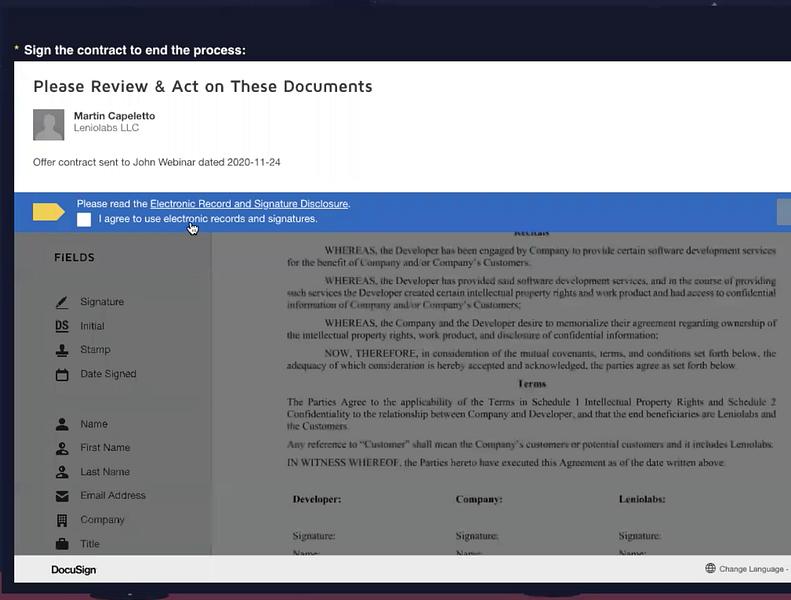The width and height of the screenshot is (791, 600).
Task: Click the Developer: heading in the document
Action: point(317,499)
